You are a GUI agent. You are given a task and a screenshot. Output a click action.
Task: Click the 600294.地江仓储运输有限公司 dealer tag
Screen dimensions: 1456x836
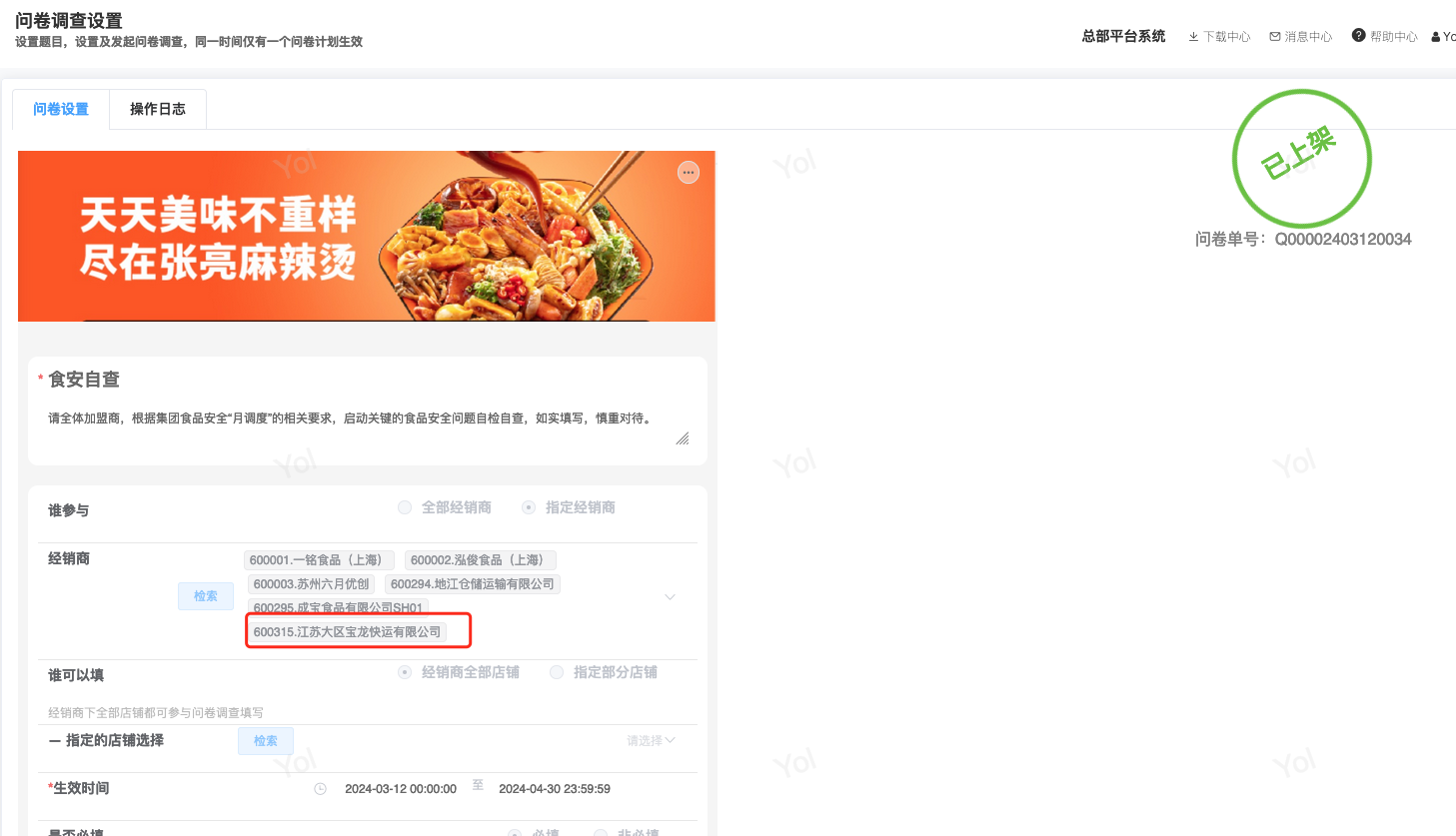(473, 584)
